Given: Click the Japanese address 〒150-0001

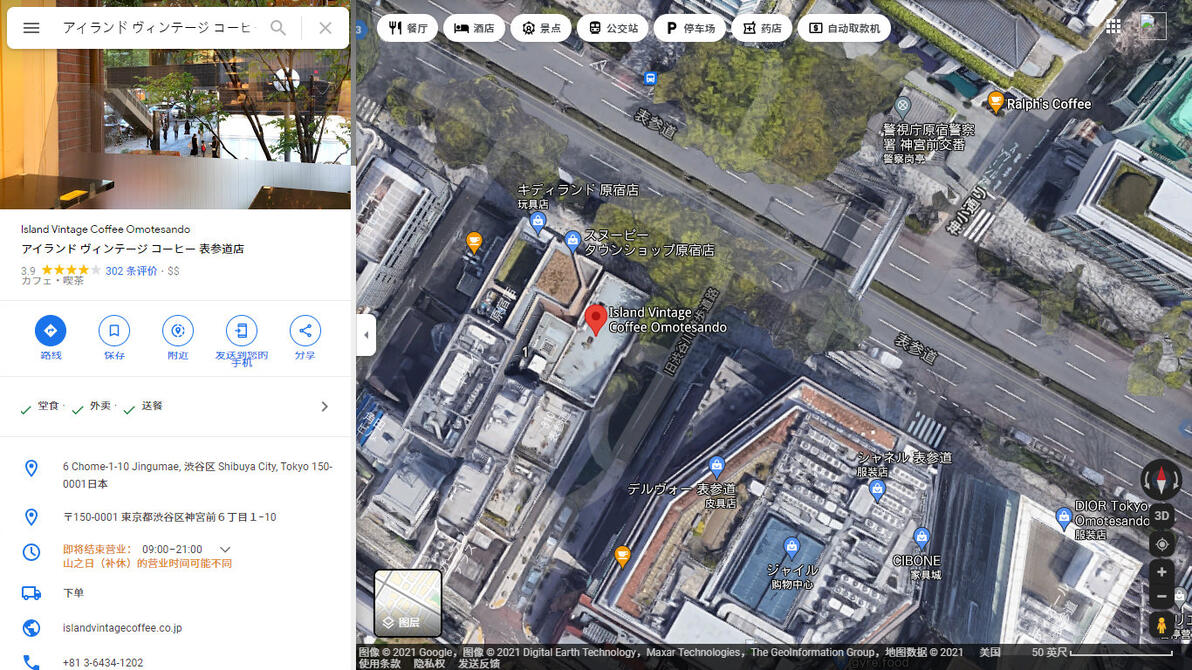Looking at the screenshot, I should 170,517.
